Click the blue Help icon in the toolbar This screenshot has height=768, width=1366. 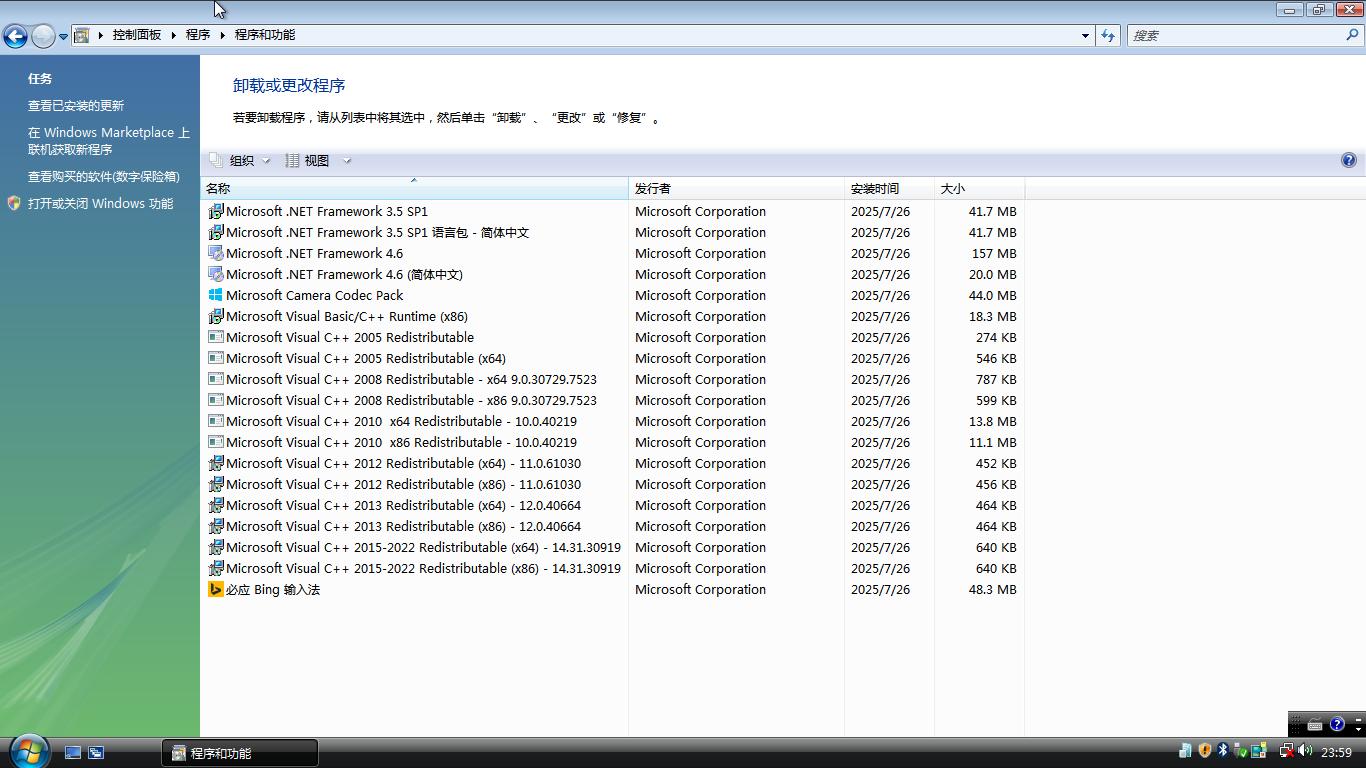[x=1349, y=160]
